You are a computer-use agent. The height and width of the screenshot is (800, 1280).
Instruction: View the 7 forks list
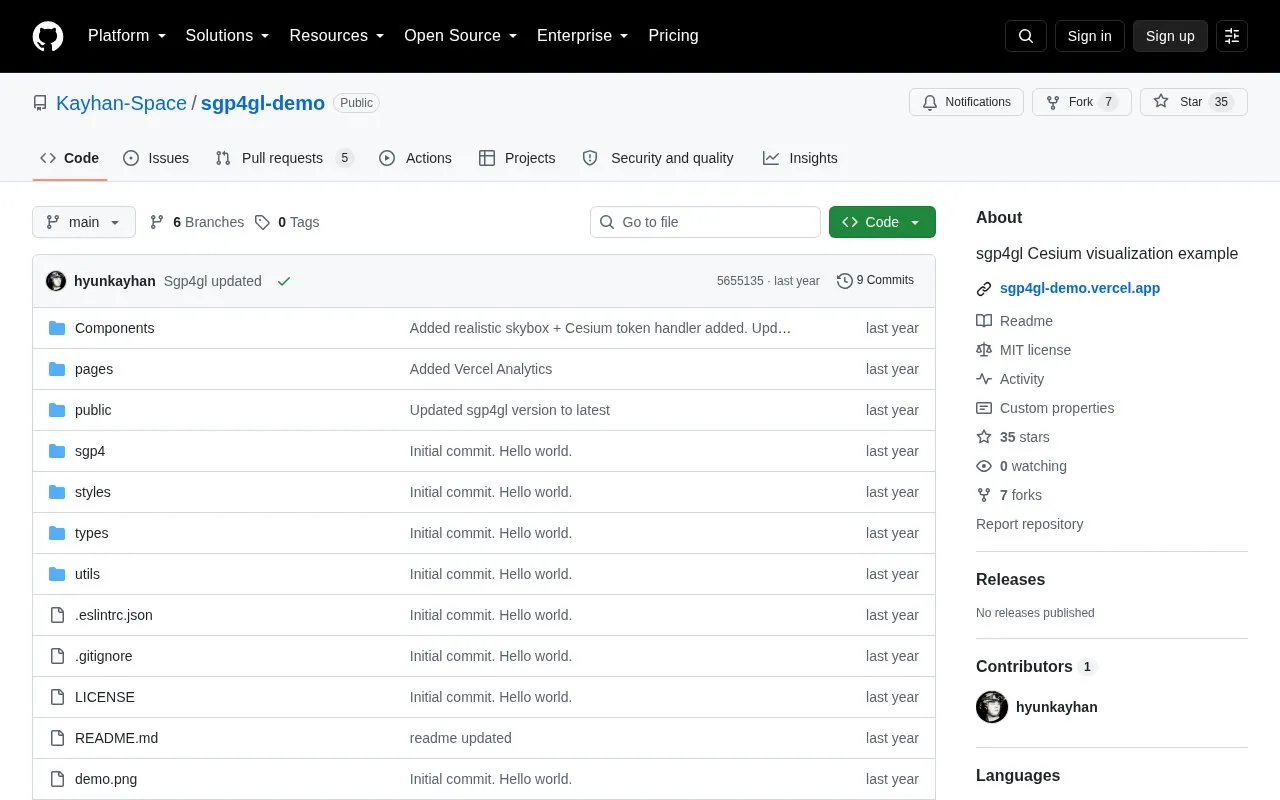[1009, 495]
